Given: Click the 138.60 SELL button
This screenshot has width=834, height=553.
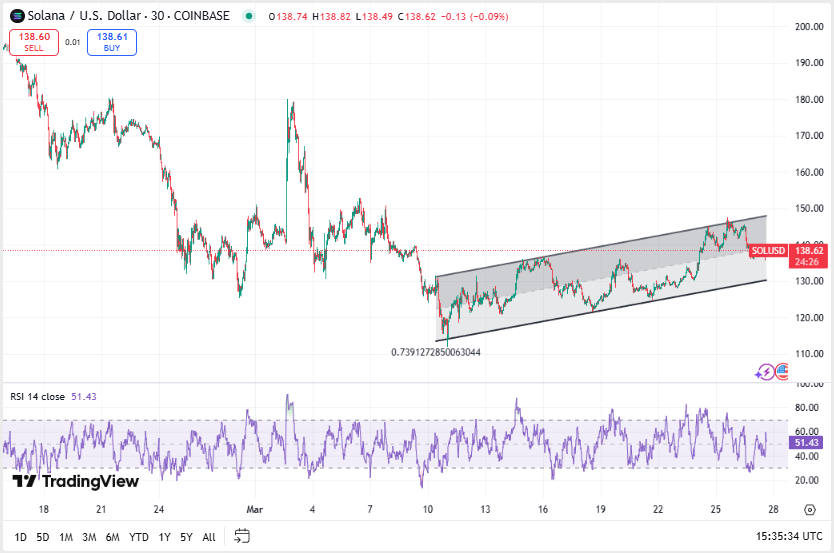Looking at the screenshot, I should (34, 42).
